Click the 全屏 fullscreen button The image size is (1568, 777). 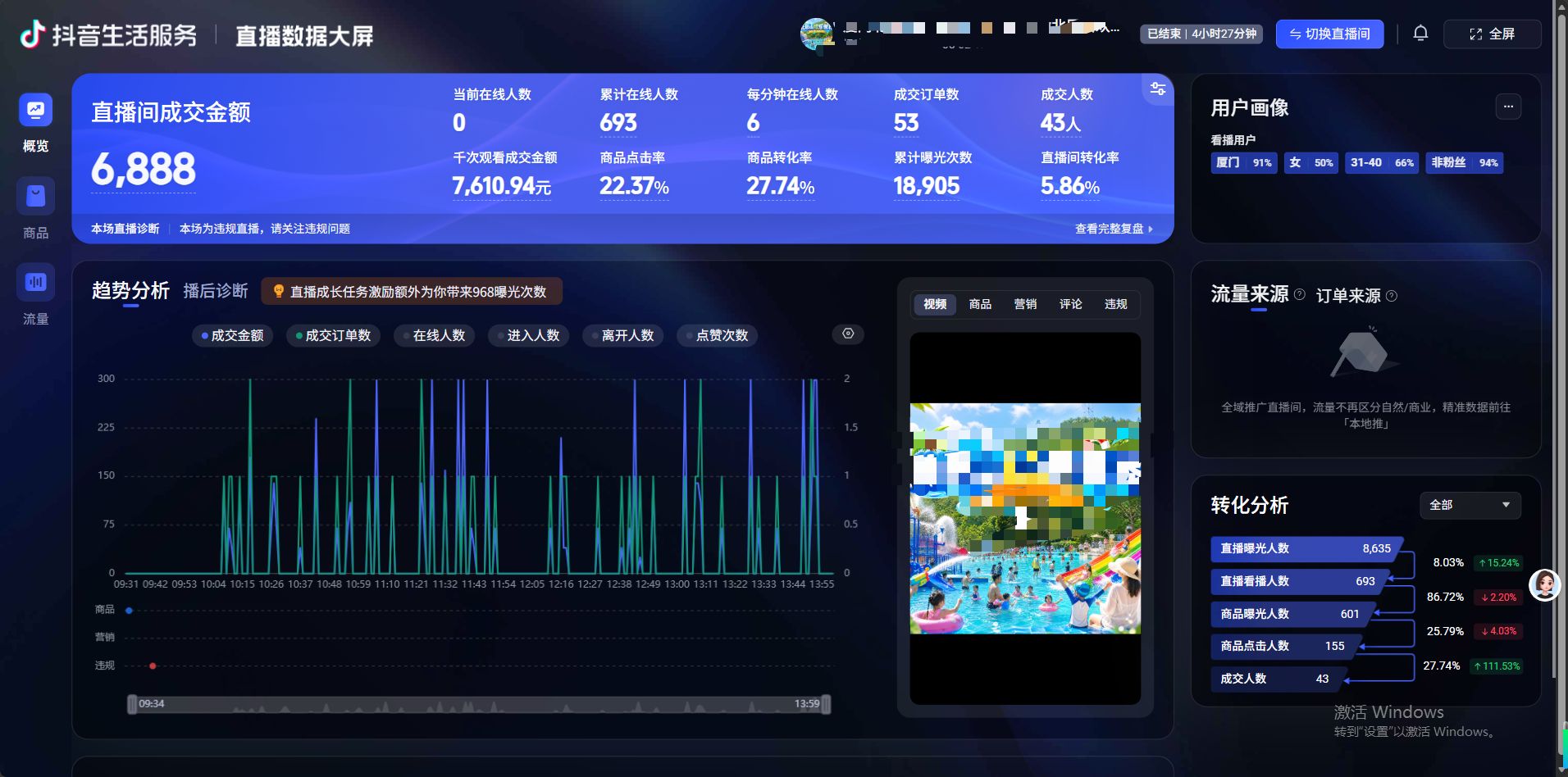pos(1492,34)
